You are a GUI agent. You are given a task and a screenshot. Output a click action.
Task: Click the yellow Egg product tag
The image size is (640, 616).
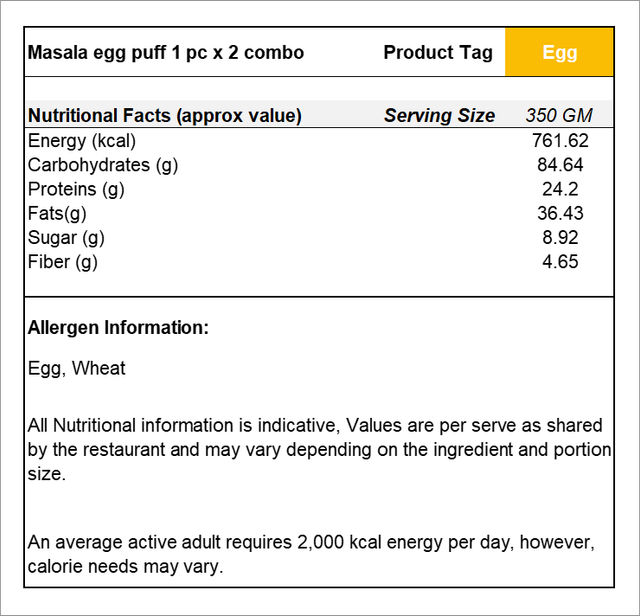pos(559,52)
